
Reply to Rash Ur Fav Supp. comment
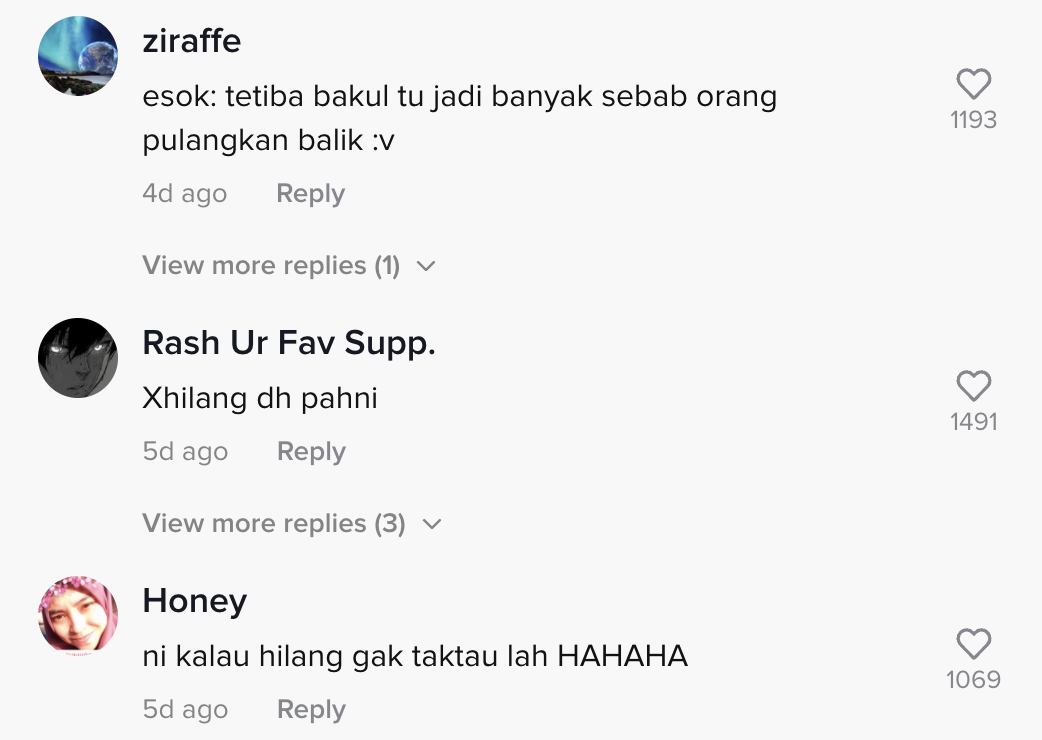tap(311, 451)
